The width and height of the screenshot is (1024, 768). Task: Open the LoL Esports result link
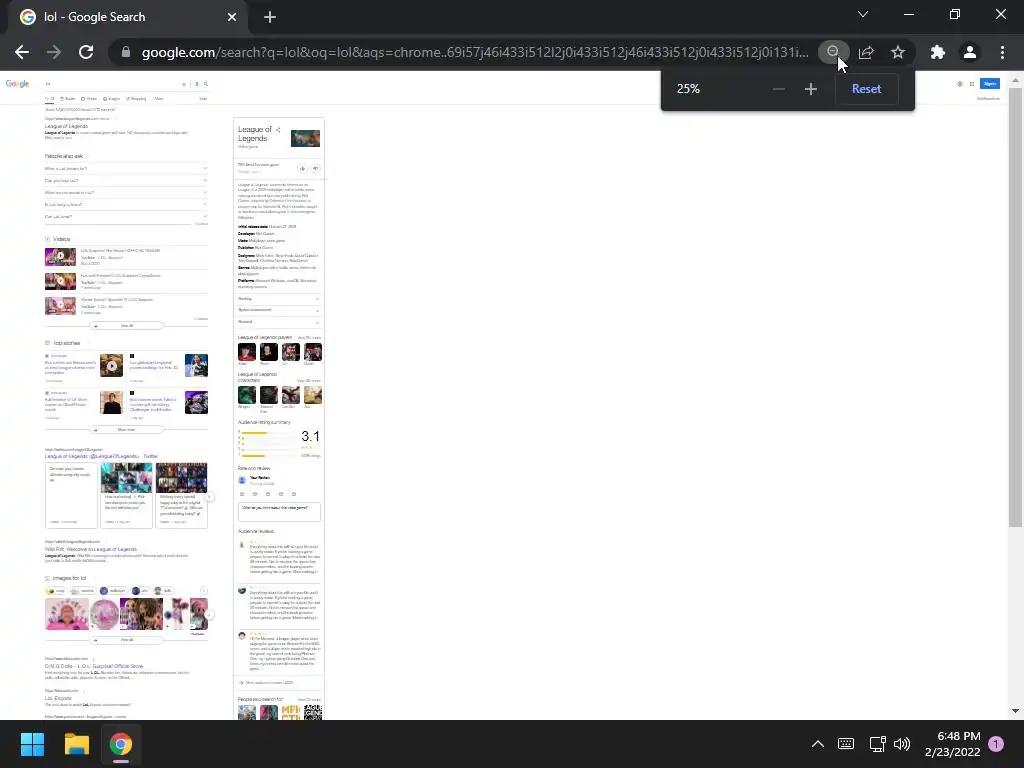tap(58, 698)
